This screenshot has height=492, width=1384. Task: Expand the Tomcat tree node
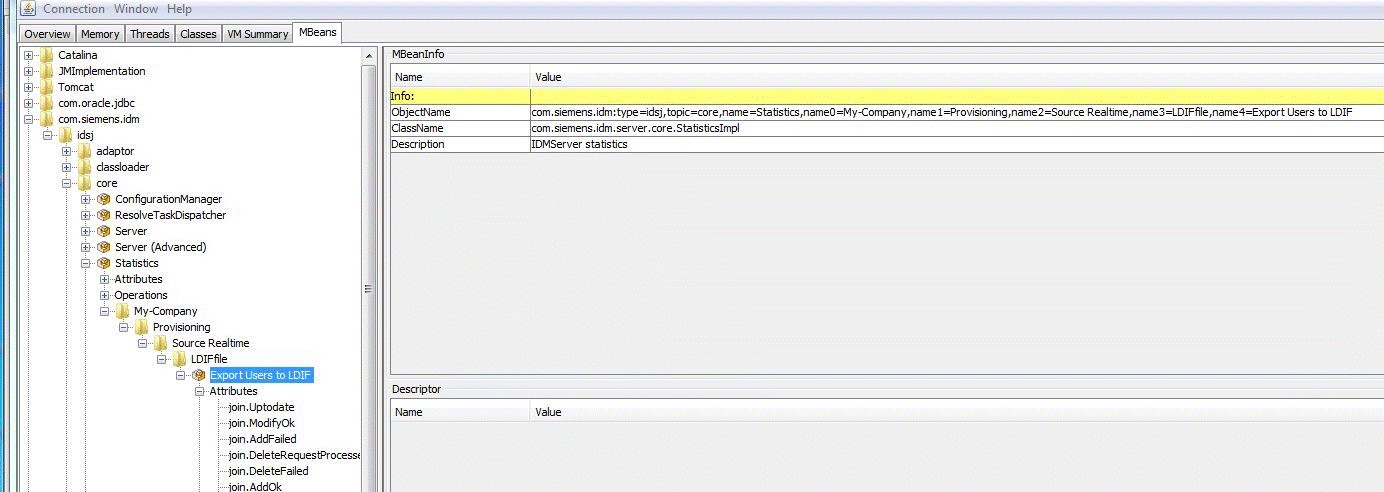tap(28, 87)
